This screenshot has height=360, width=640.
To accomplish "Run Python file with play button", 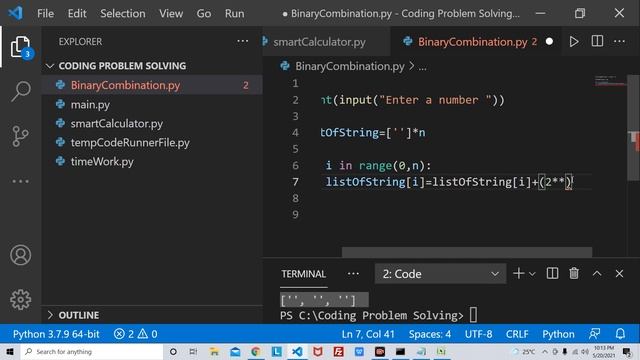I will coord(574,41).
